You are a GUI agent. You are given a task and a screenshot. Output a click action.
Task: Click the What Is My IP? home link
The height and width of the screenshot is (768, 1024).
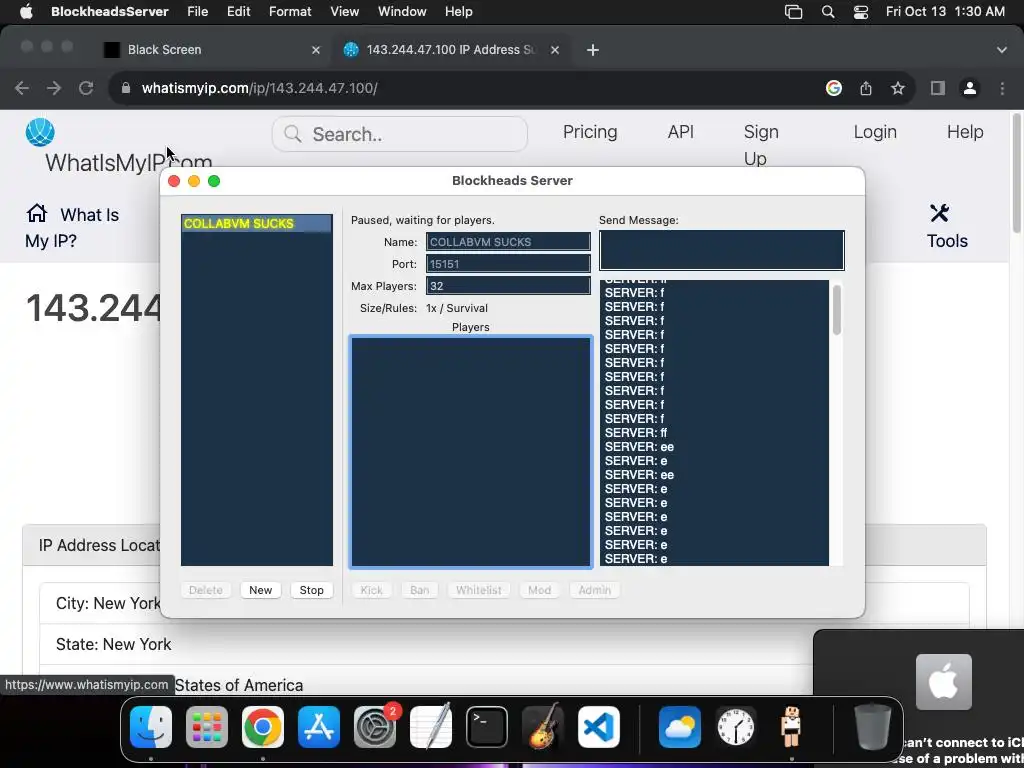tap(72, 227)
